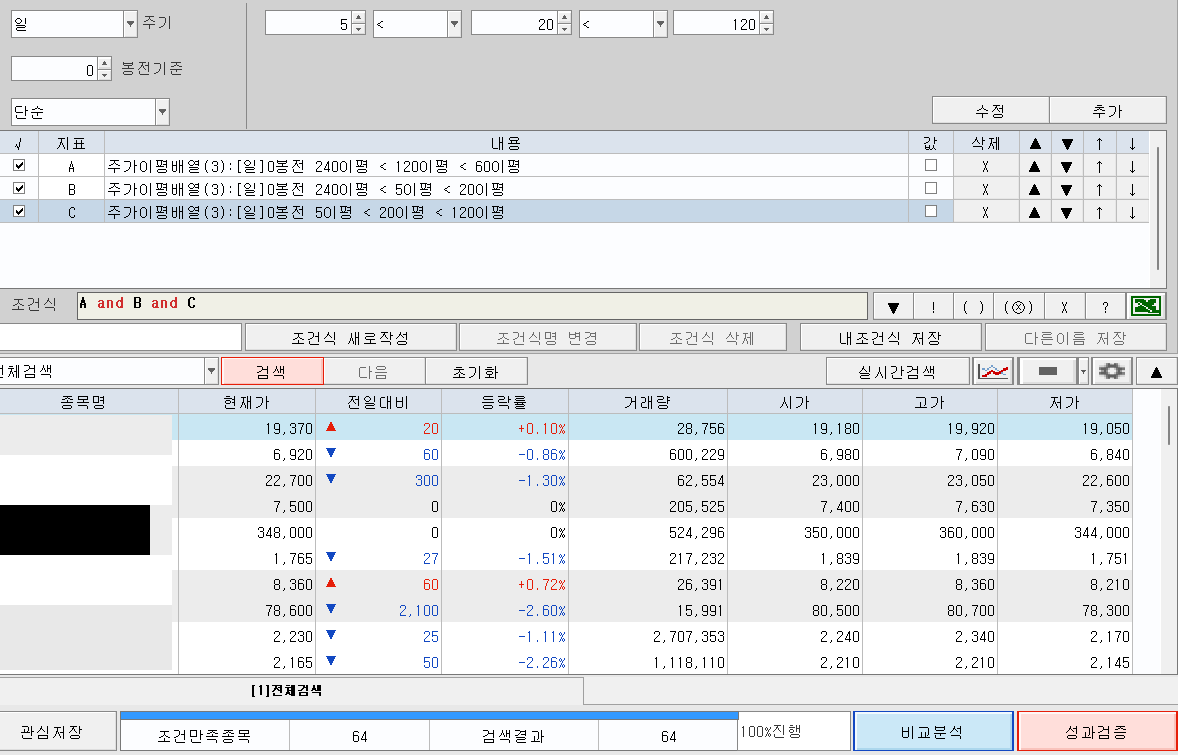Expand the 단순 combo box

[161, 111]
